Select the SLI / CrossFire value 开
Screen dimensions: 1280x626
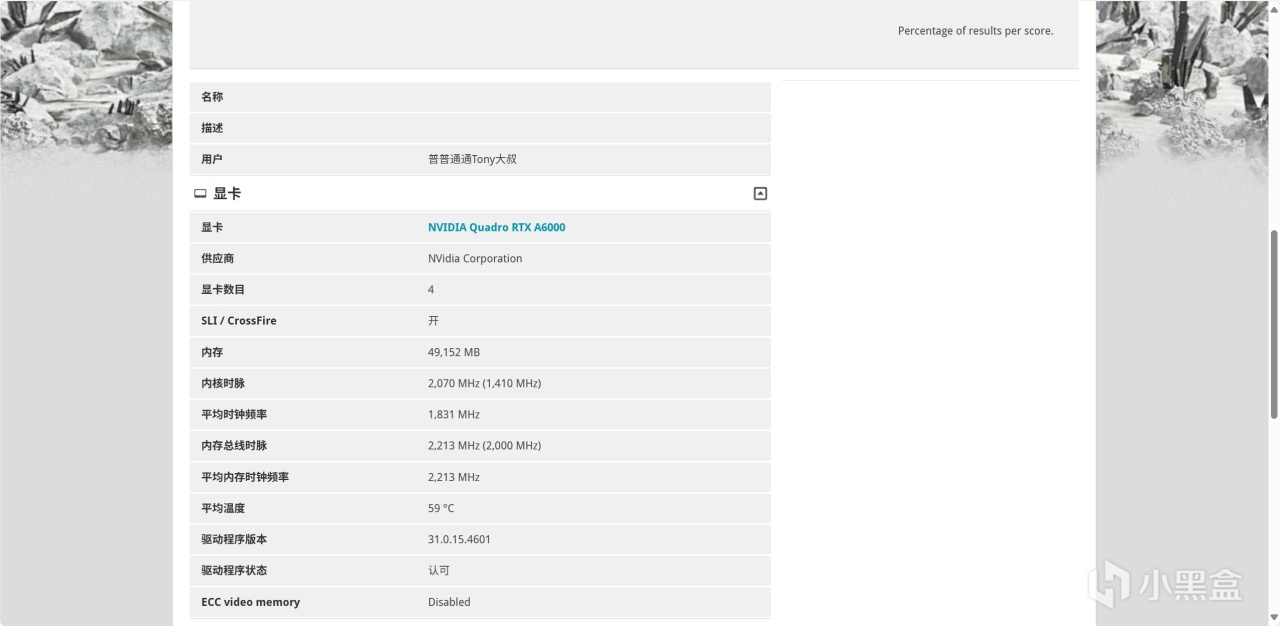[x=433, y=321]
